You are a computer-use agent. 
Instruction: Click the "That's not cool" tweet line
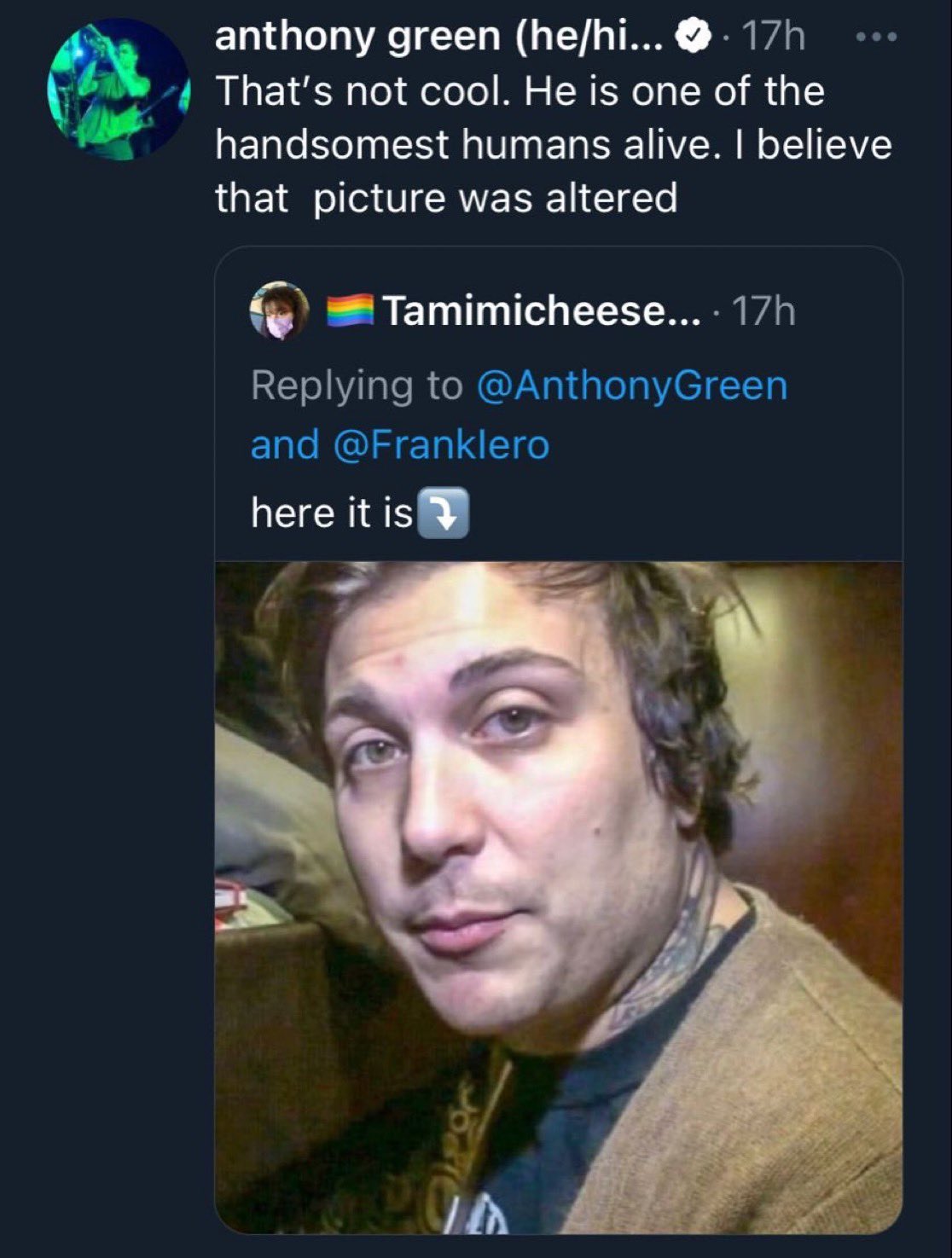(x=519, y=91)
